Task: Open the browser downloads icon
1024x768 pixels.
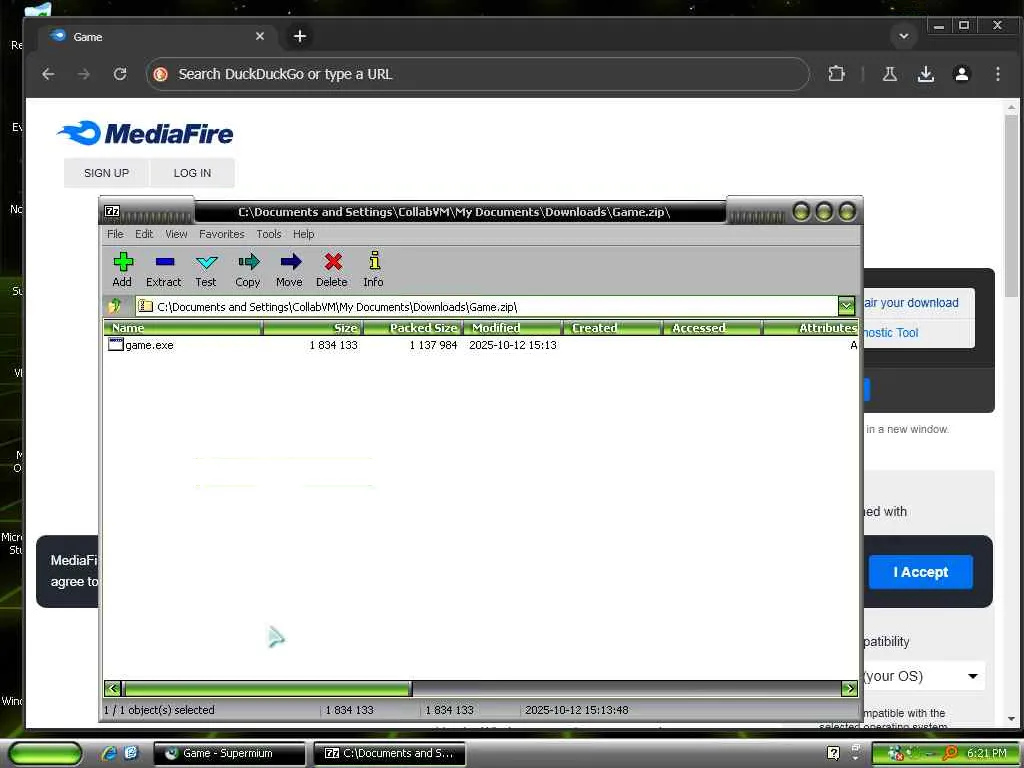Action: tap(925, 74)
